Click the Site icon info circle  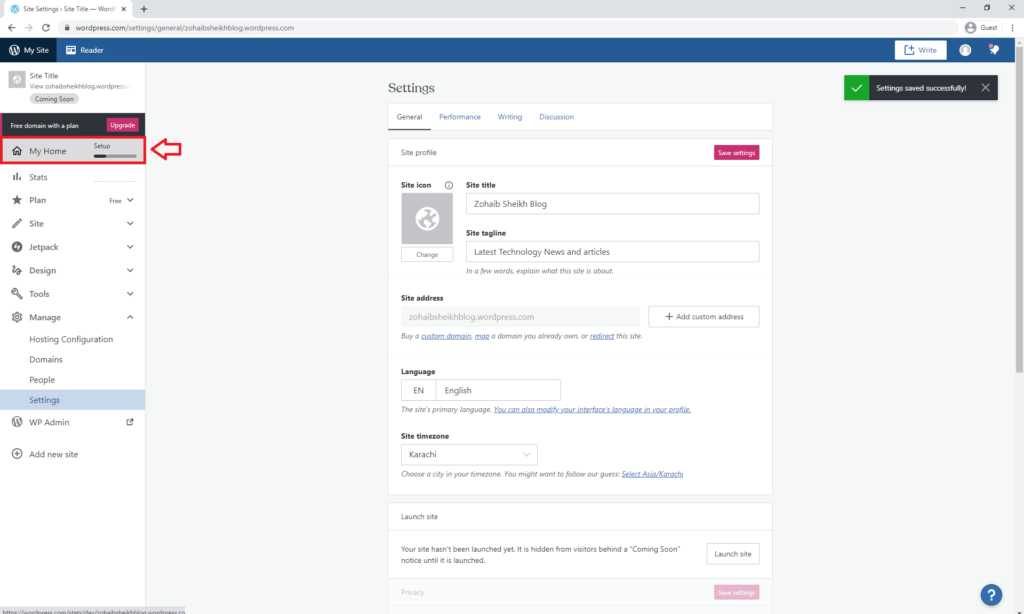pyautogui.click(x=449, y=185)
